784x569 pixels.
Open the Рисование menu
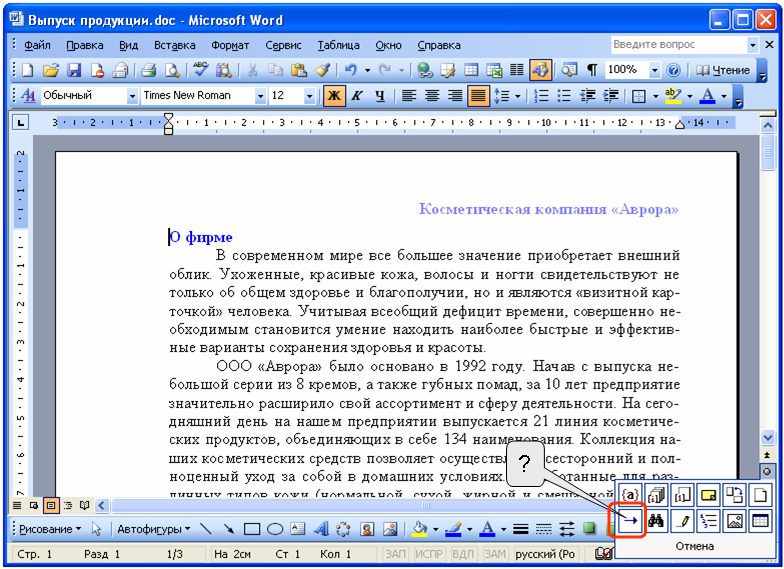50,529
